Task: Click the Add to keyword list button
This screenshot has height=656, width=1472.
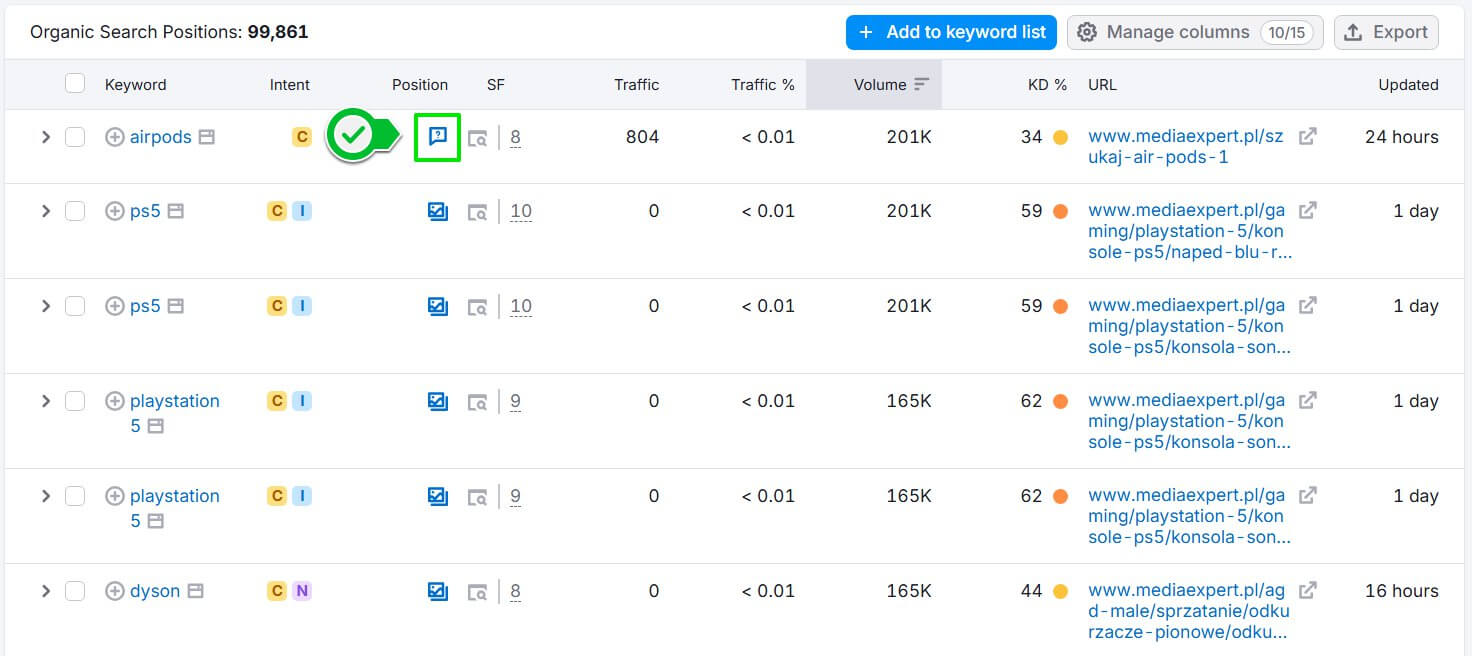Action: coord(952,32)
